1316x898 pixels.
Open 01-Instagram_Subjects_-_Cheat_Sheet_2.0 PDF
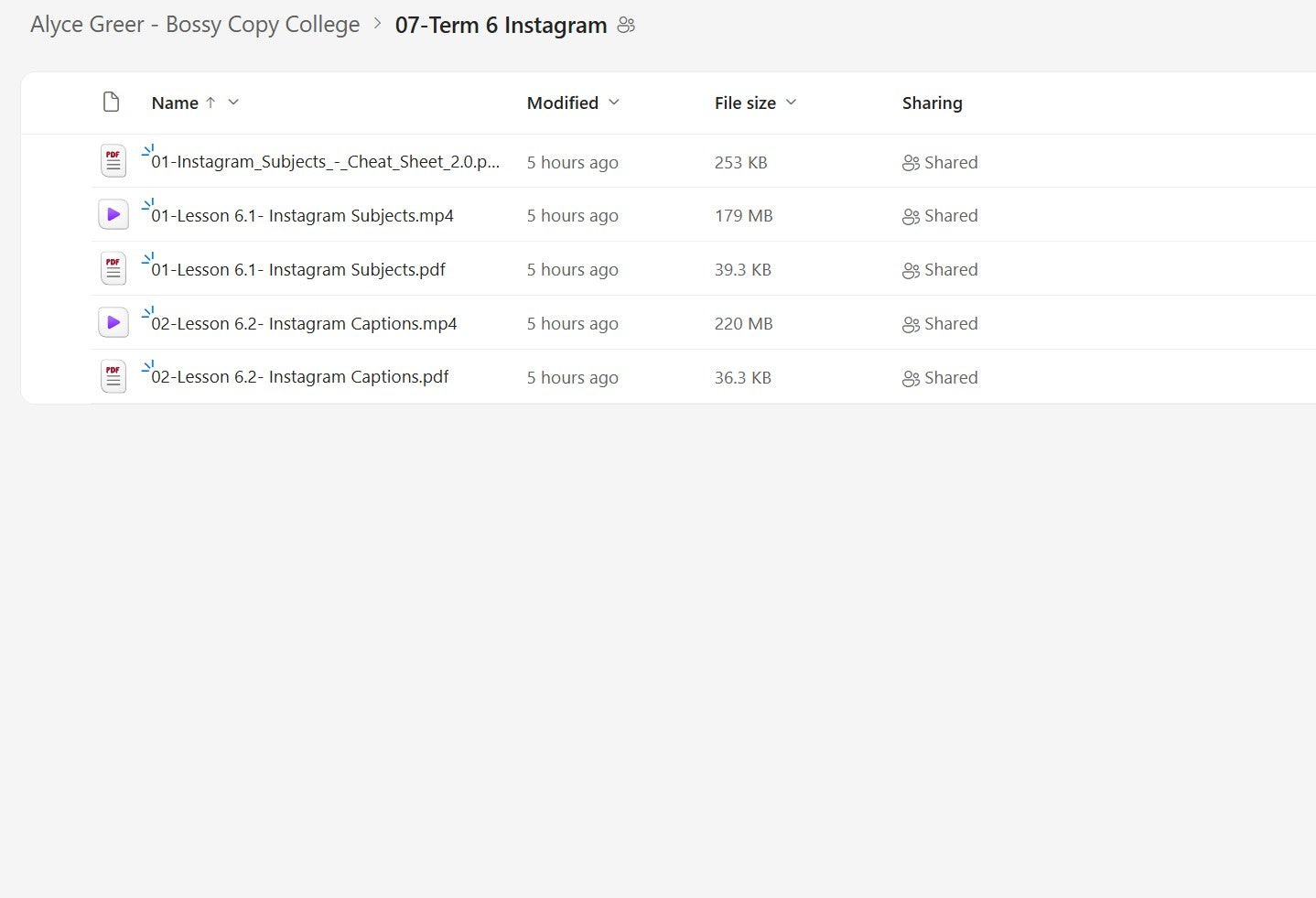[325, 162]
